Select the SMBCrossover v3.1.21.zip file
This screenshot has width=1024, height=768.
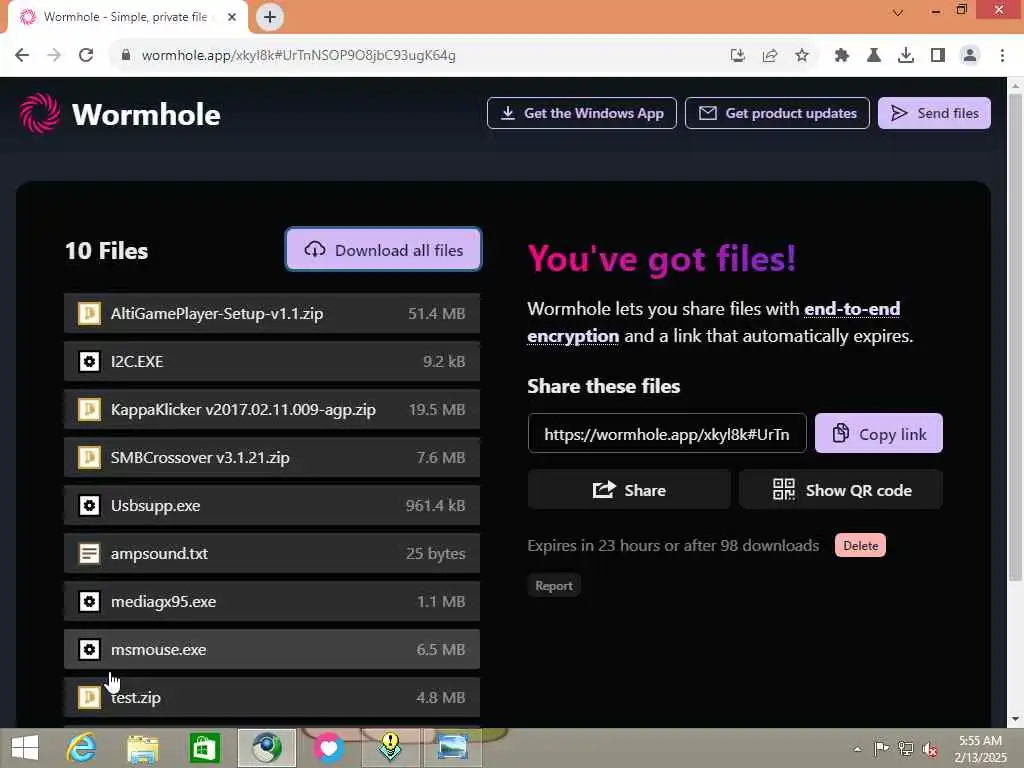(272, 457)
